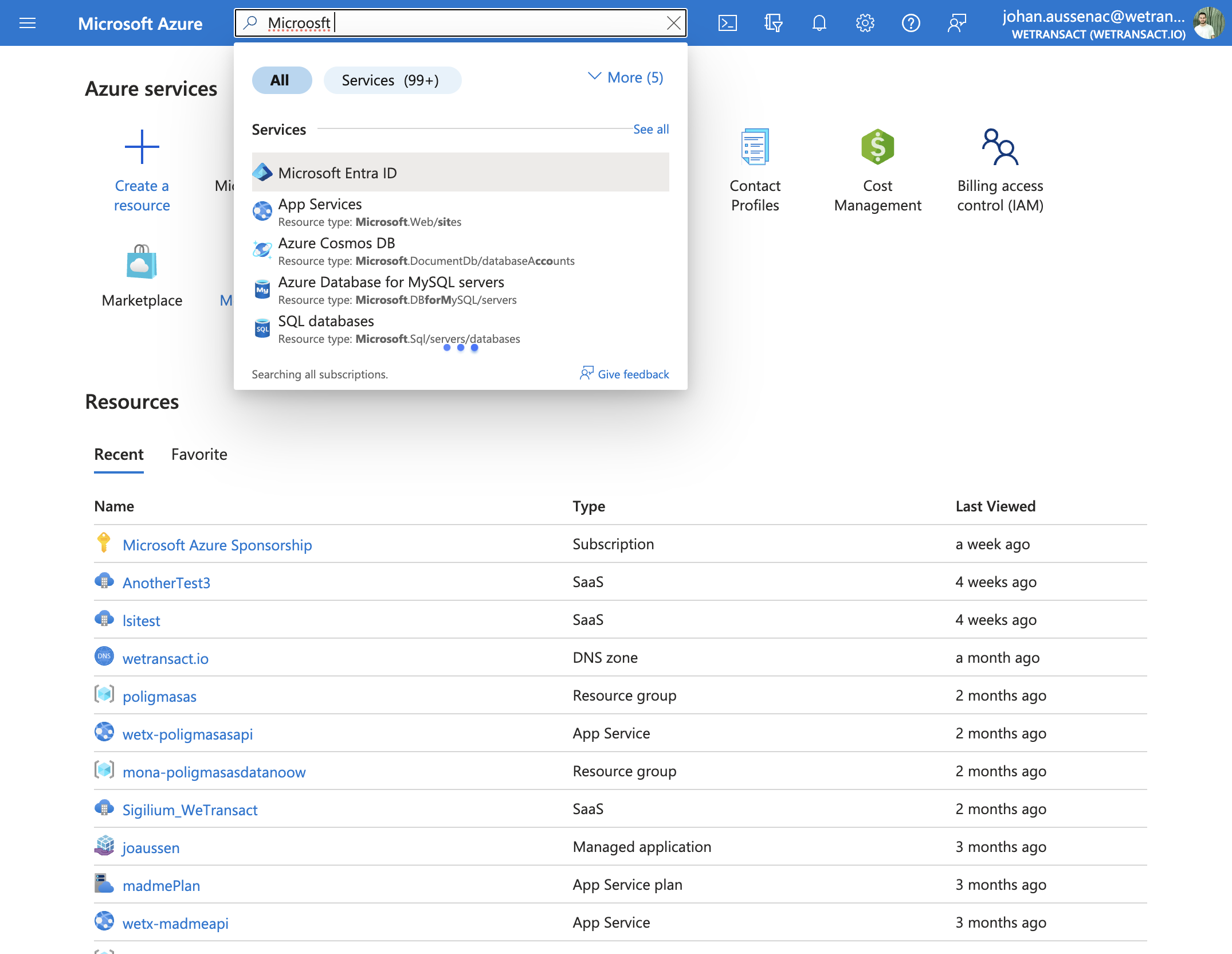Click See all services link
This screenshot has width=1232, height=954.
(651, 129)
